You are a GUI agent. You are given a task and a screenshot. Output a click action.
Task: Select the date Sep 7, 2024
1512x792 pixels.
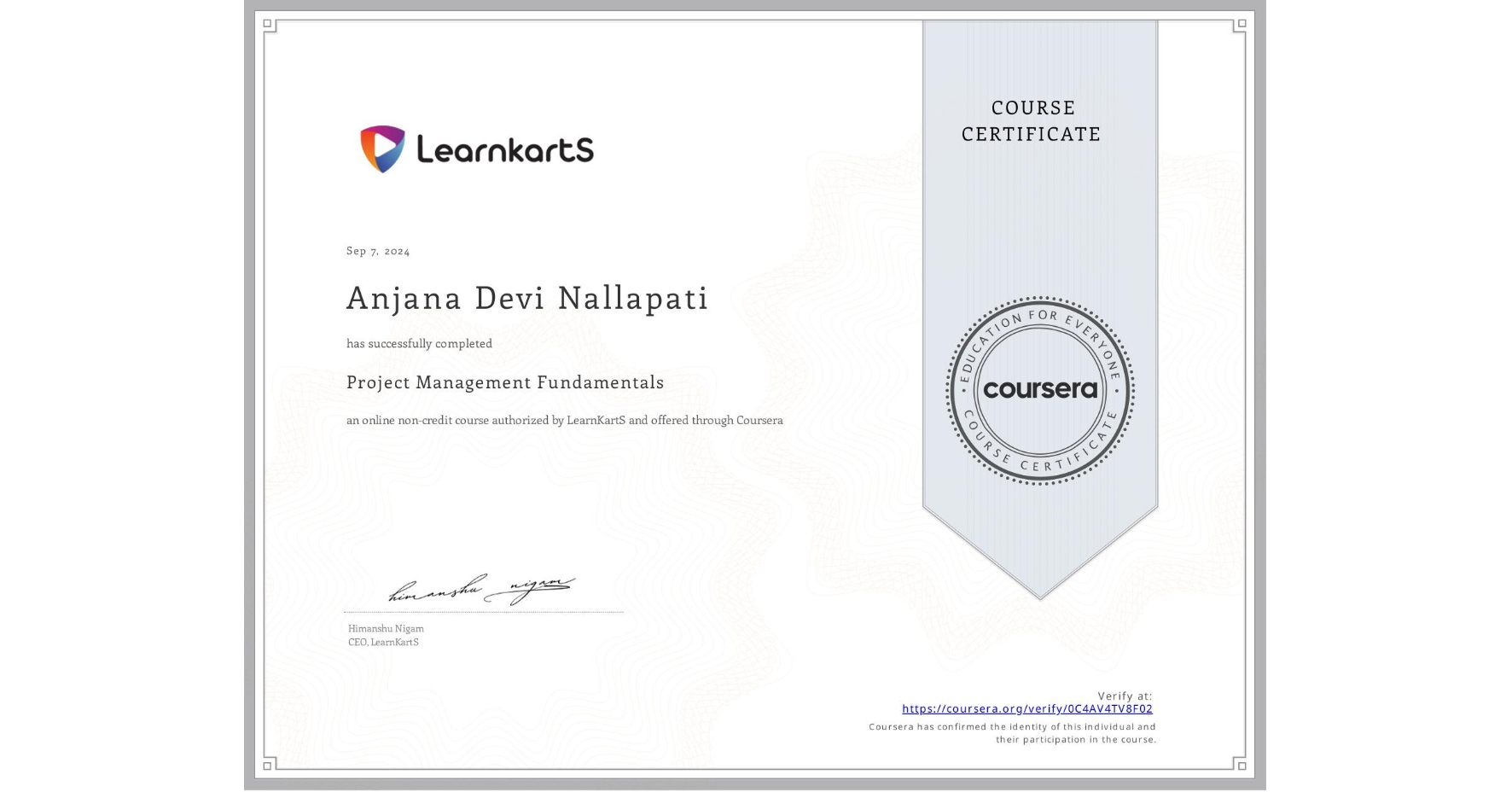tap(376, 251)
